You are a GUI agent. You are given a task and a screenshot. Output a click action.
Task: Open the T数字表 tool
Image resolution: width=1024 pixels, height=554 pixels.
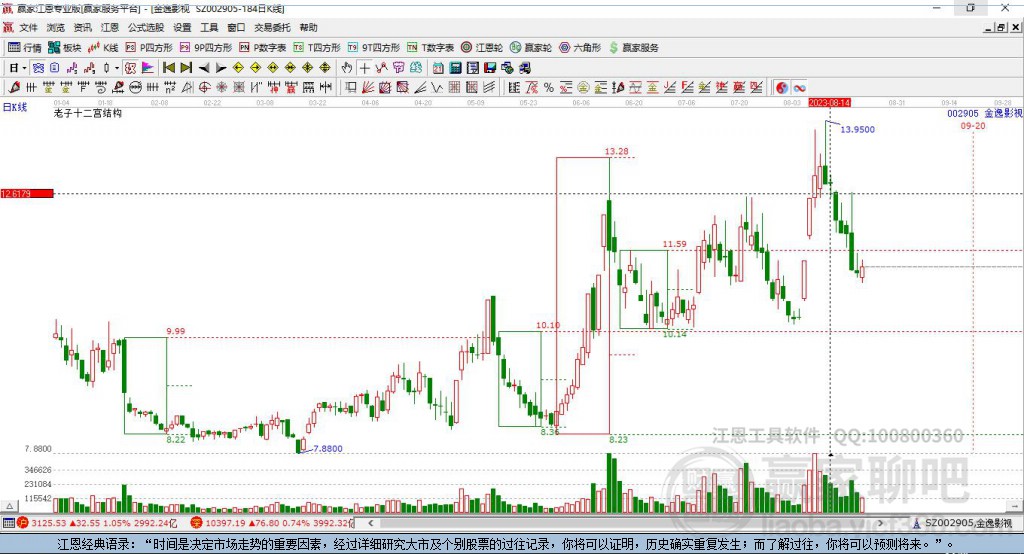pyautogui.click(x=430, y=48)
